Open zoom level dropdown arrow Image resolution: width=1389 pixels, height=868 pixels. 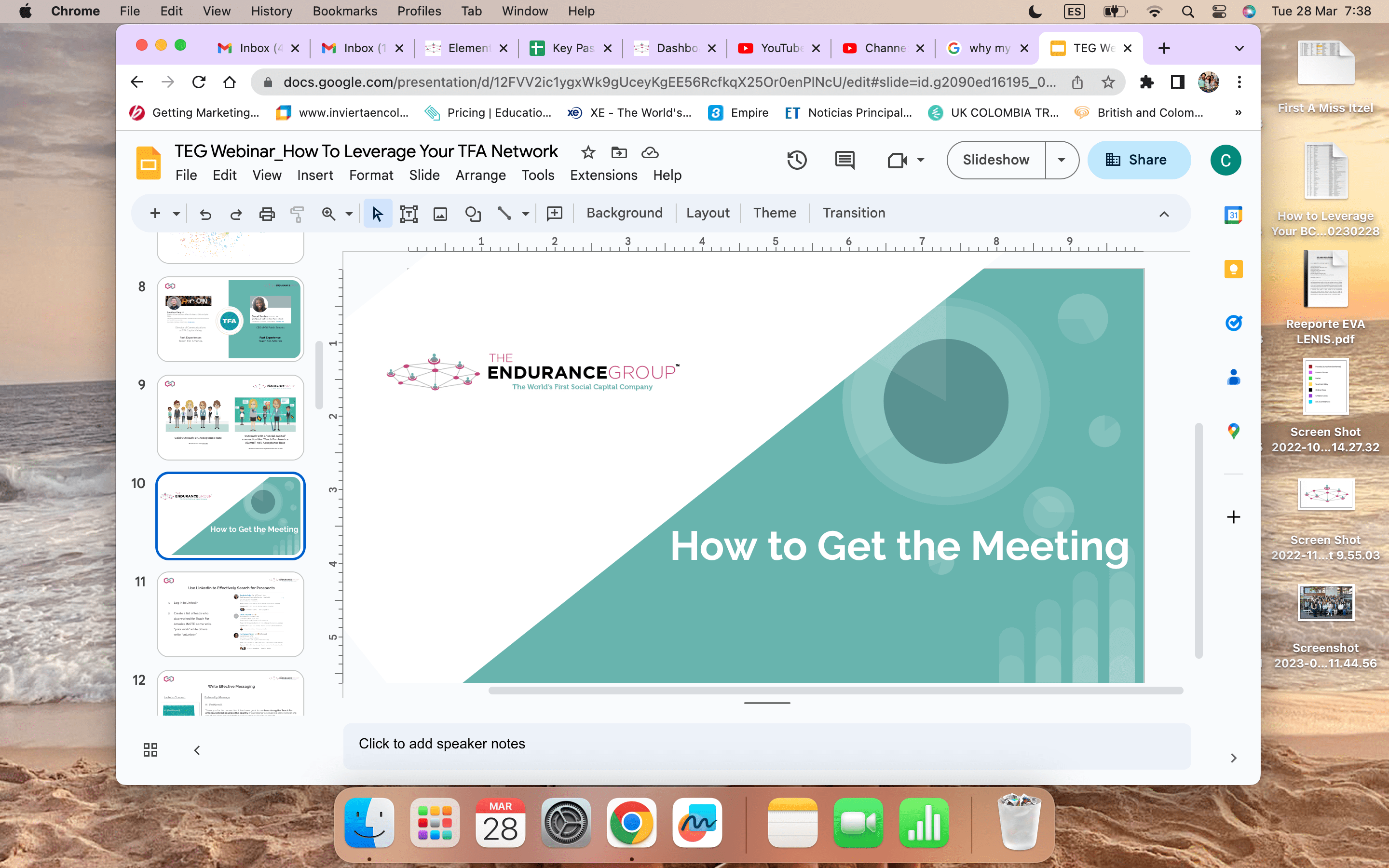point(349,214)
